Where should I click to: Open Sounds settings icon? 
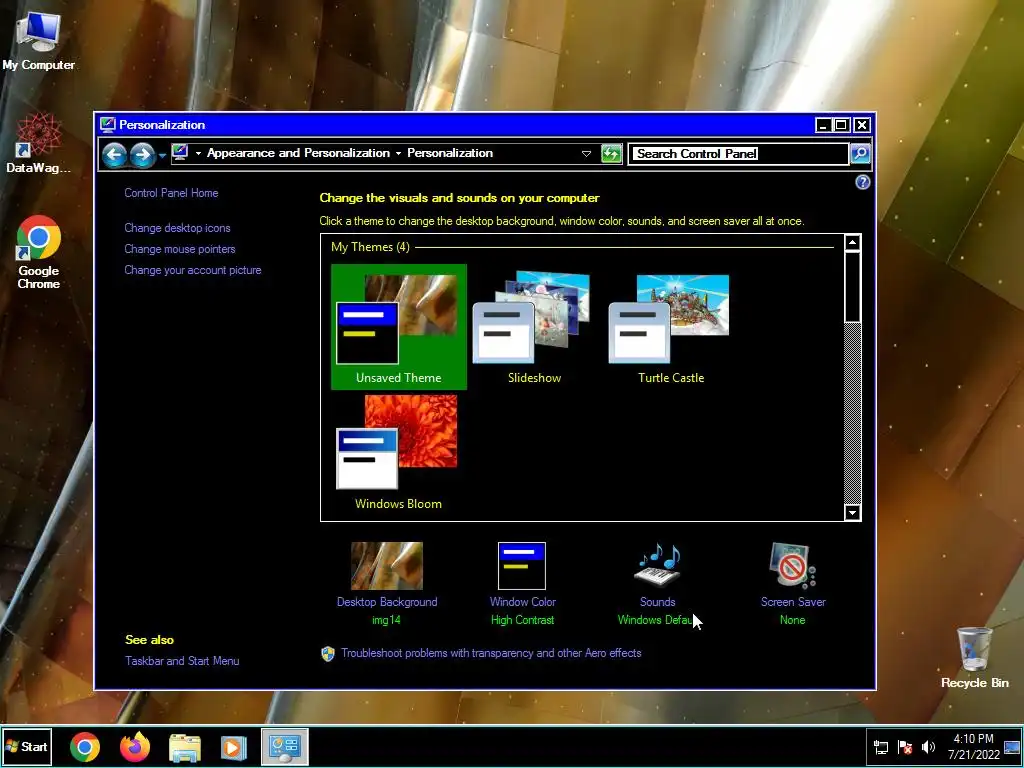point(658,566)
